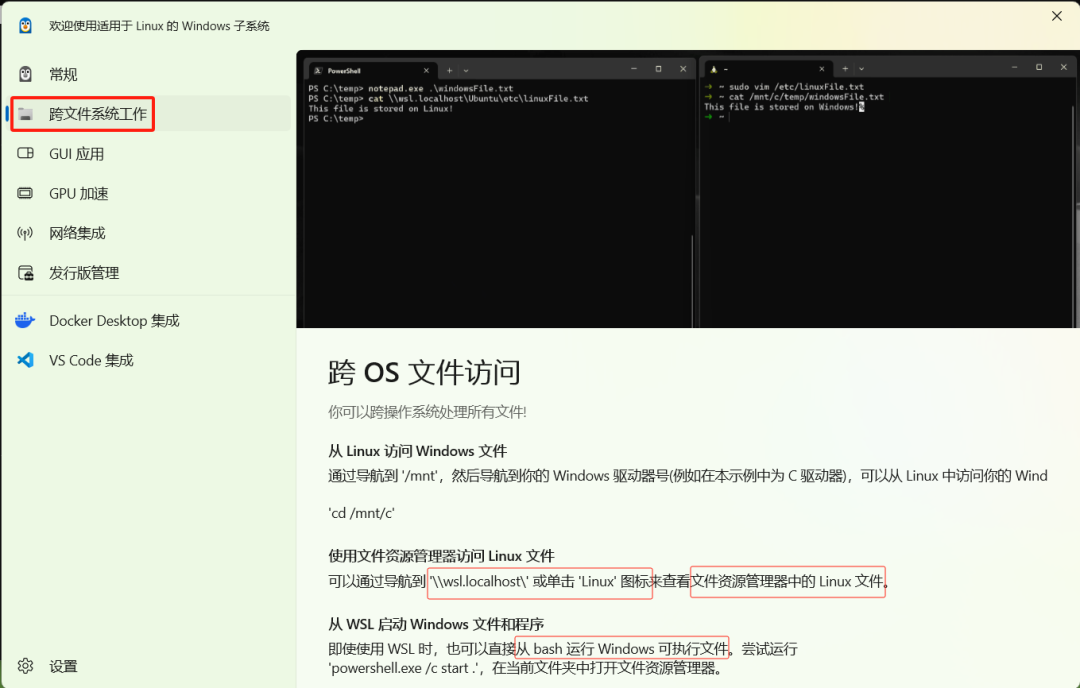Screen dimensions: 1080x688
Task: Click the 网络集成 antenna icon
Action: pos(25,233)
